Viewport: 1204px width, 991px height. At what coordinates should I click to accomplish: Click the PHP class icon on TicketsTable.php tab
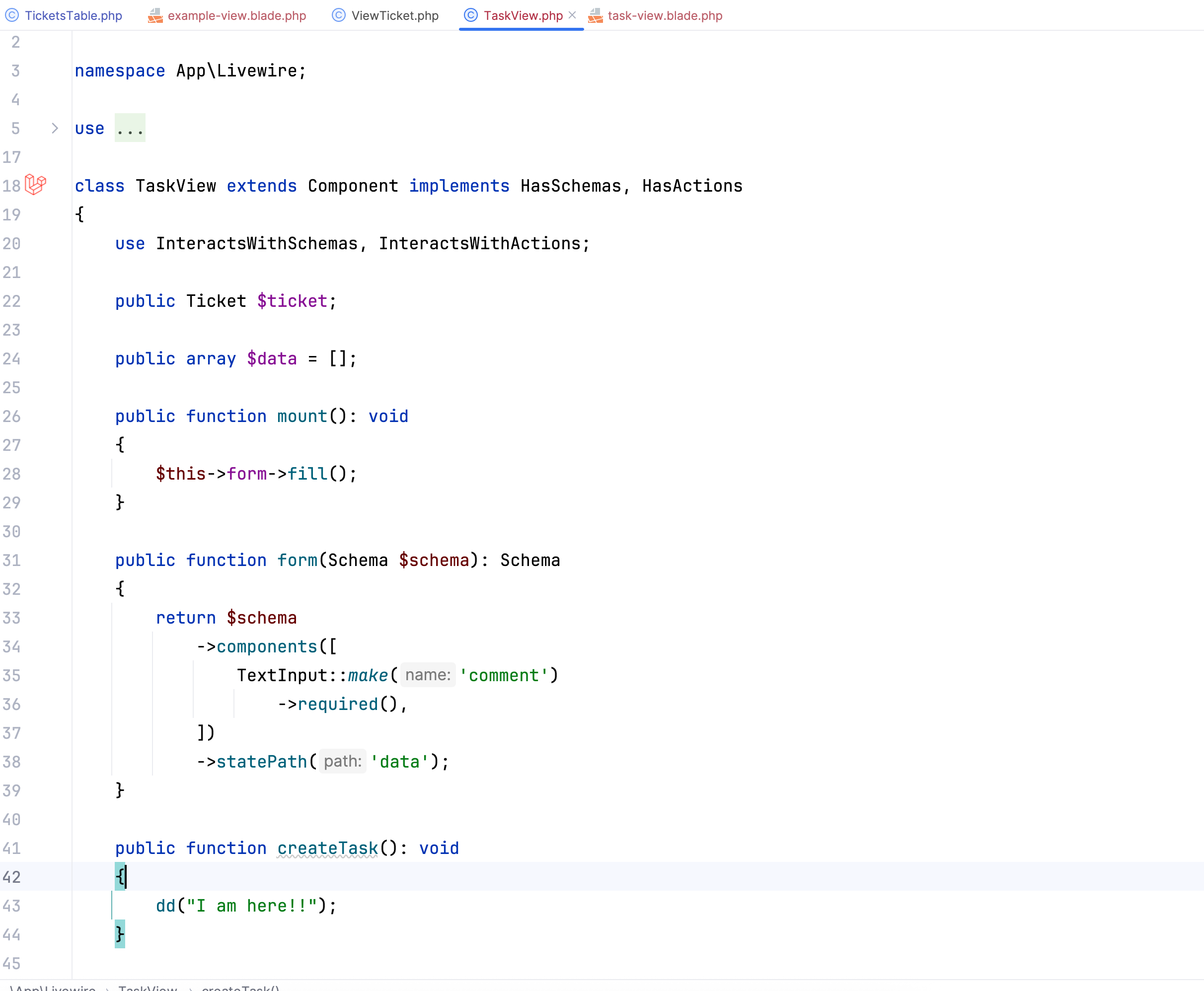[x=12, y=15]
